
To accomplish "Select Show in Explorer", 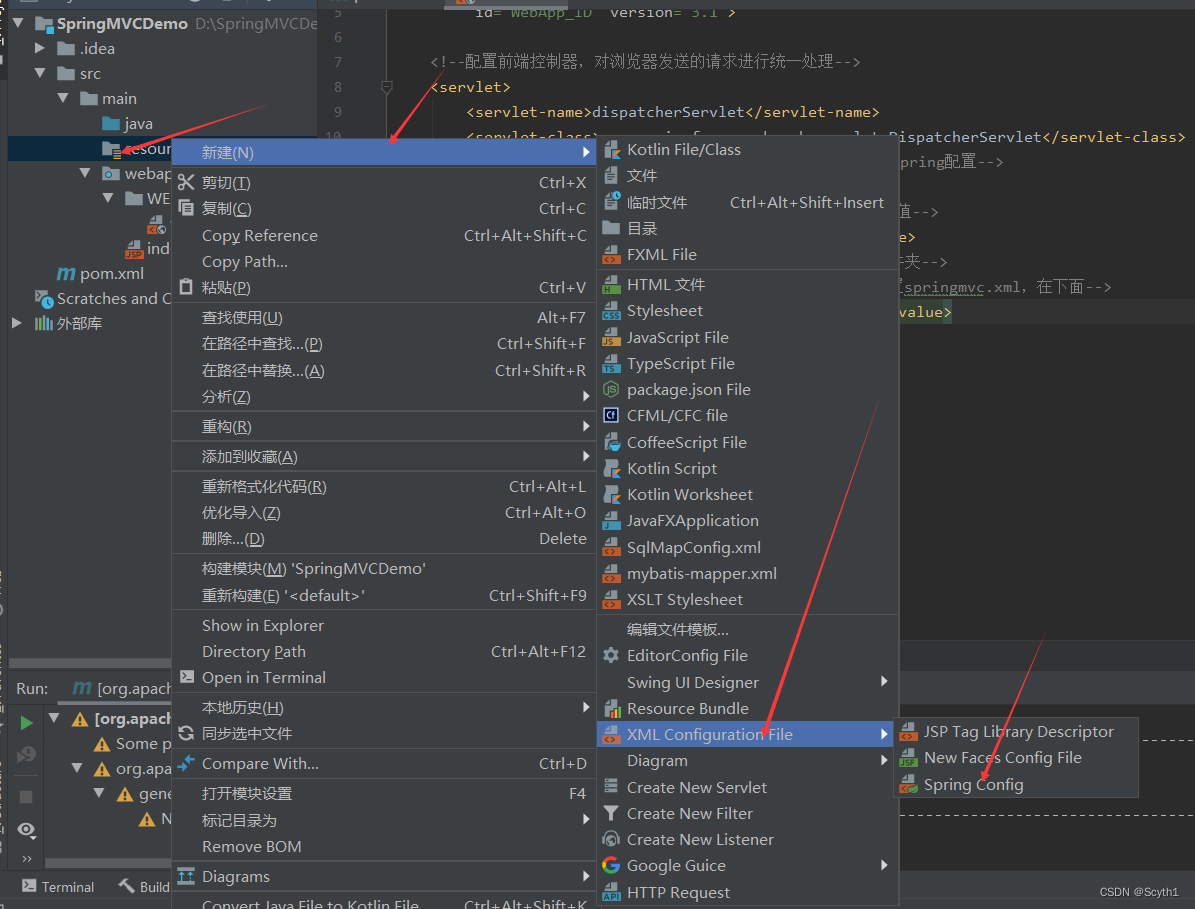I will (383, 626).
